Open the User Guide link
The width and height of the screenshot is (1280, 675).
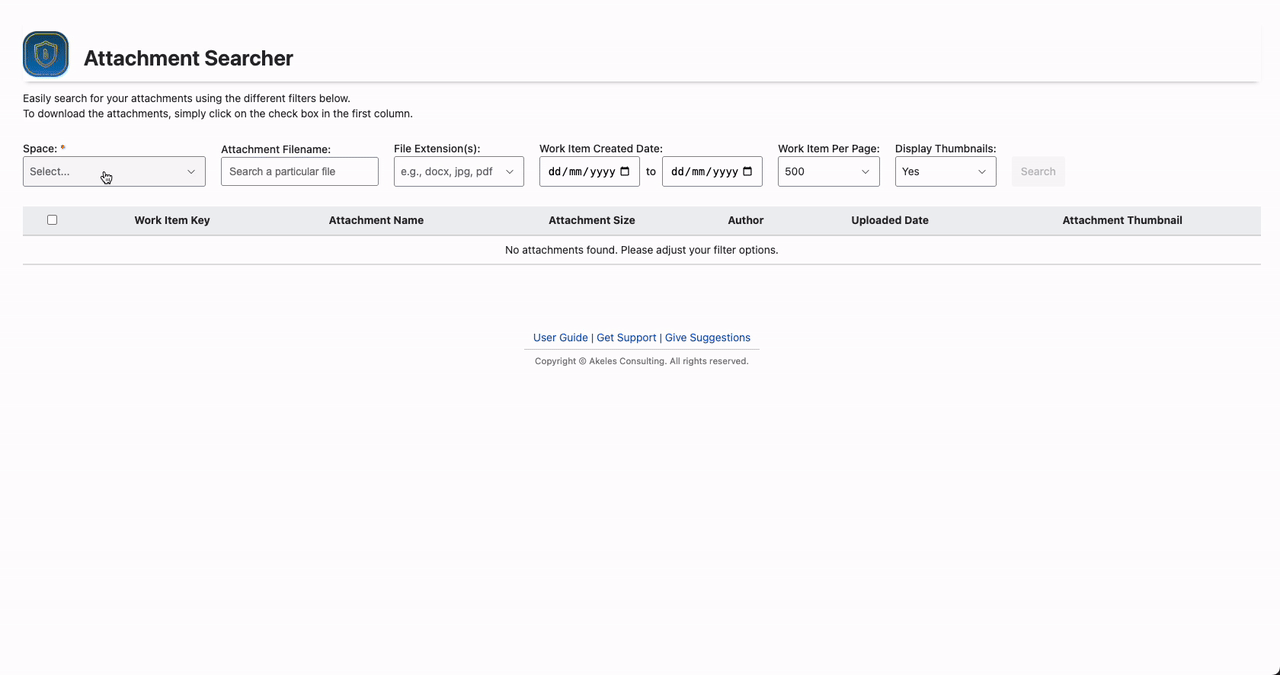(x=560, y=338)
